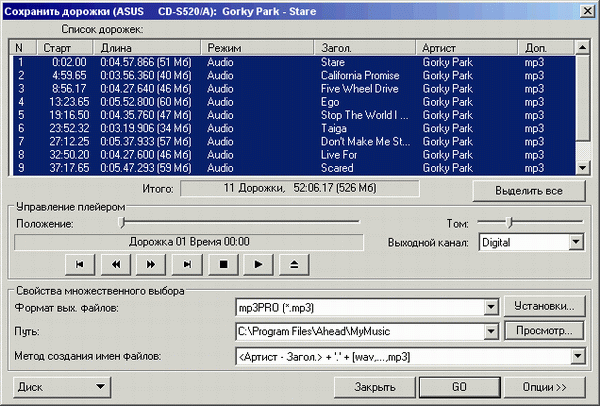
Task: Rewind the current track
Action: click(x=116, y=264)
